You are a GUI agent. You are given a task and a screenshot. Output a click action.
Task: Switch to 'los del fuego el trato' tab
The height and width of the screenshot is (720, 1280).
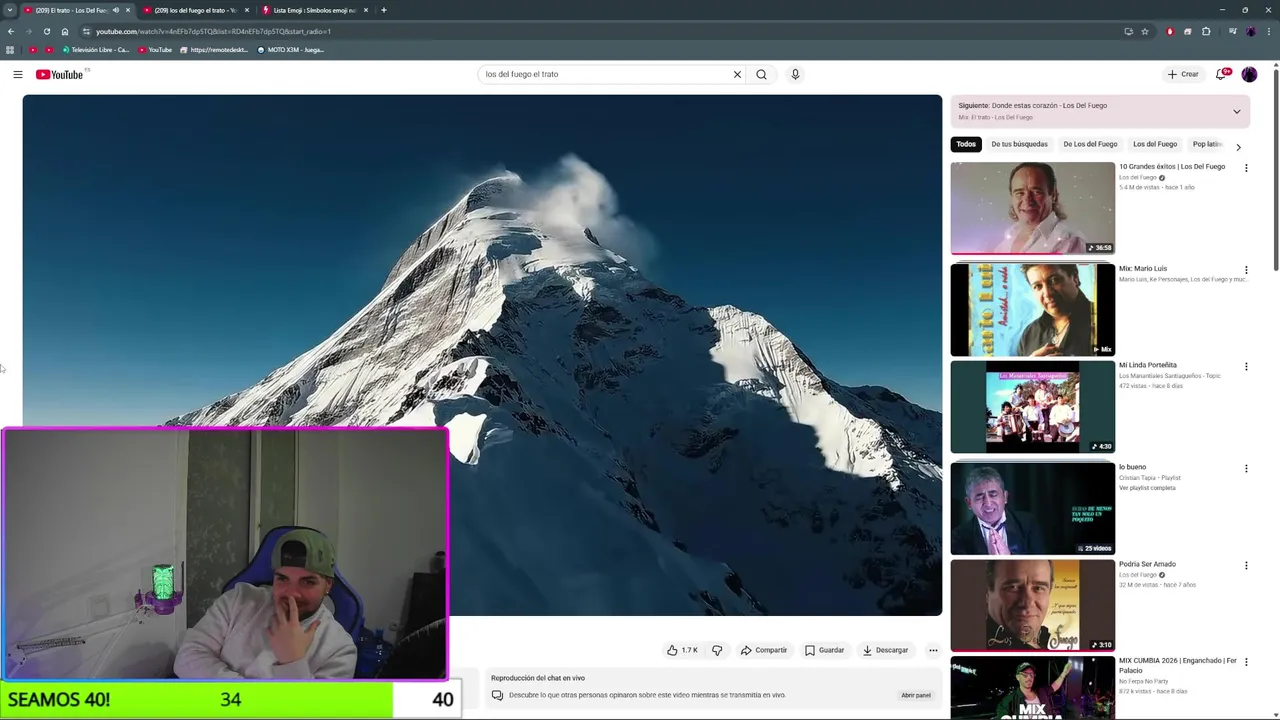[195, 10]
